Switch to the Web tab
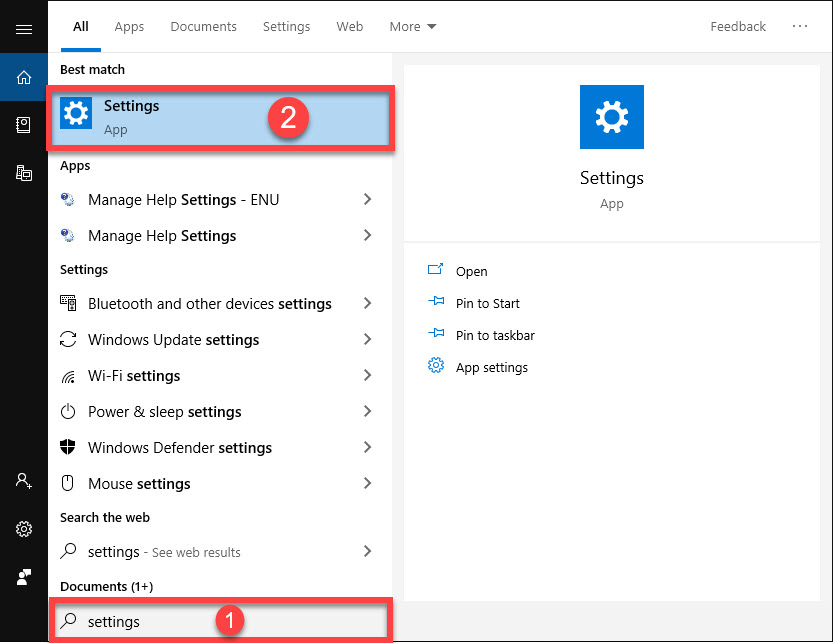The height and width of the screenshot is (643, 833). point(350,27)
